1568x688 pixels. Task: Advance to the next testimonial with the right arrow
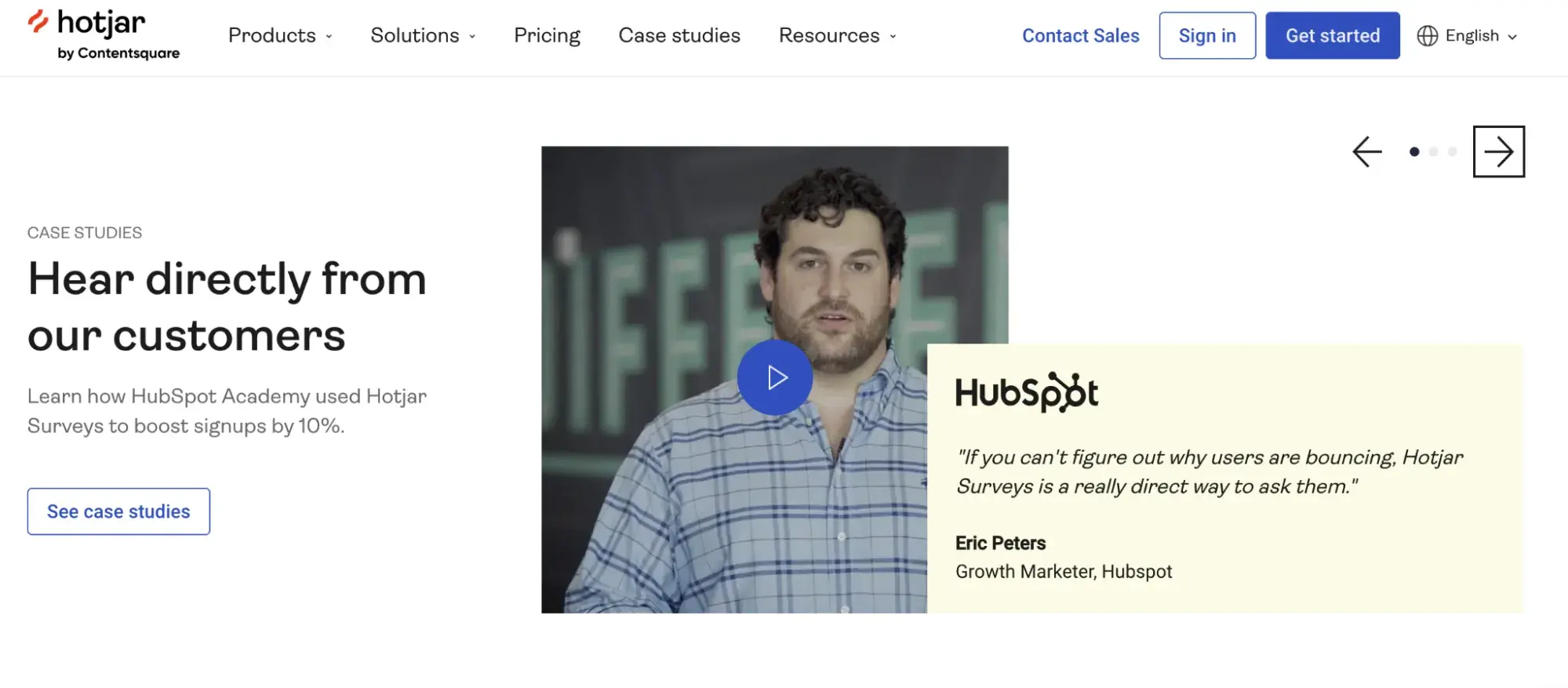coord(1498,151)
